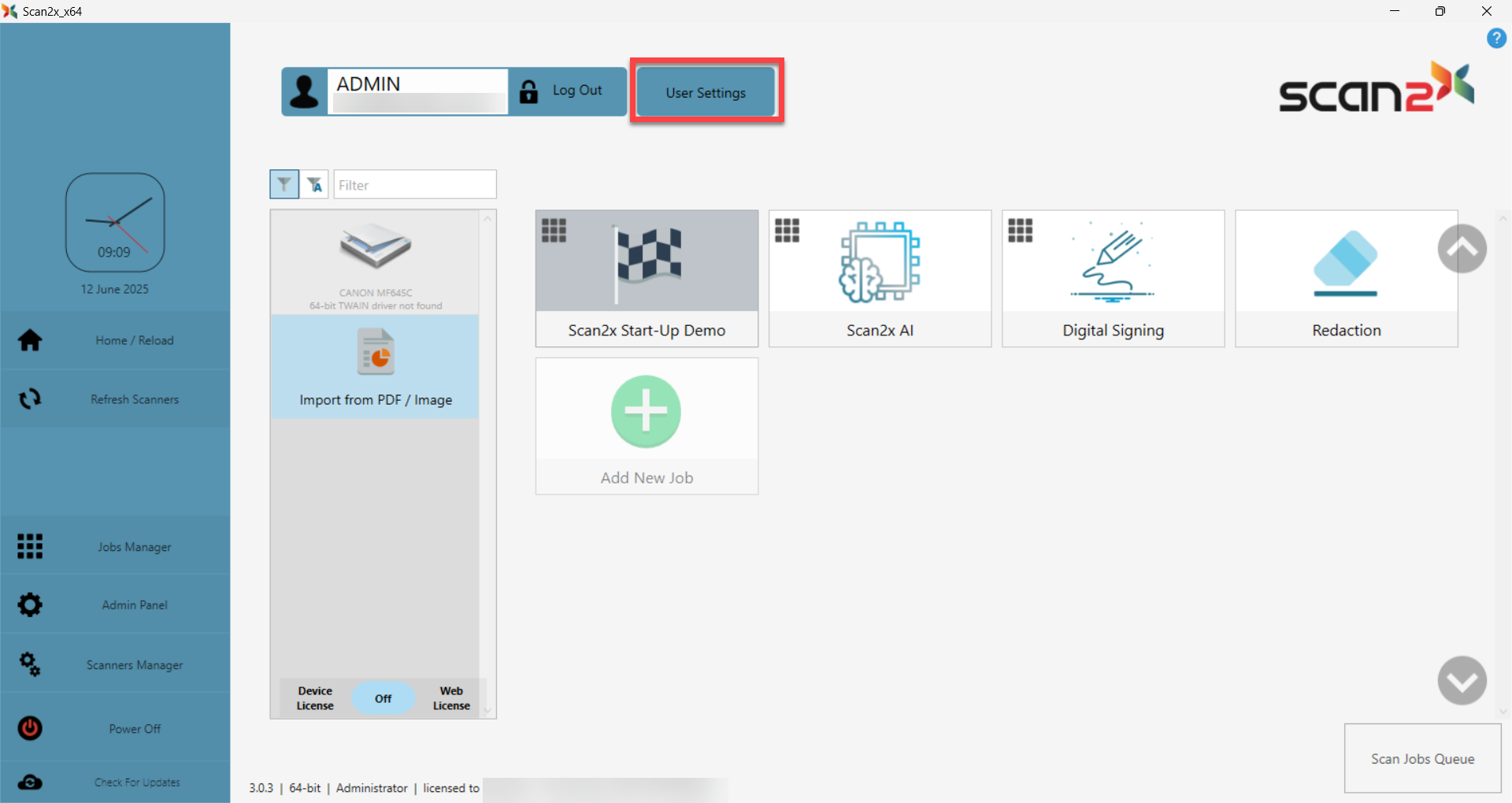Screen dimensions: 1512x803
Task: Select Import from PDF / Image source
Action: [376, 367]
